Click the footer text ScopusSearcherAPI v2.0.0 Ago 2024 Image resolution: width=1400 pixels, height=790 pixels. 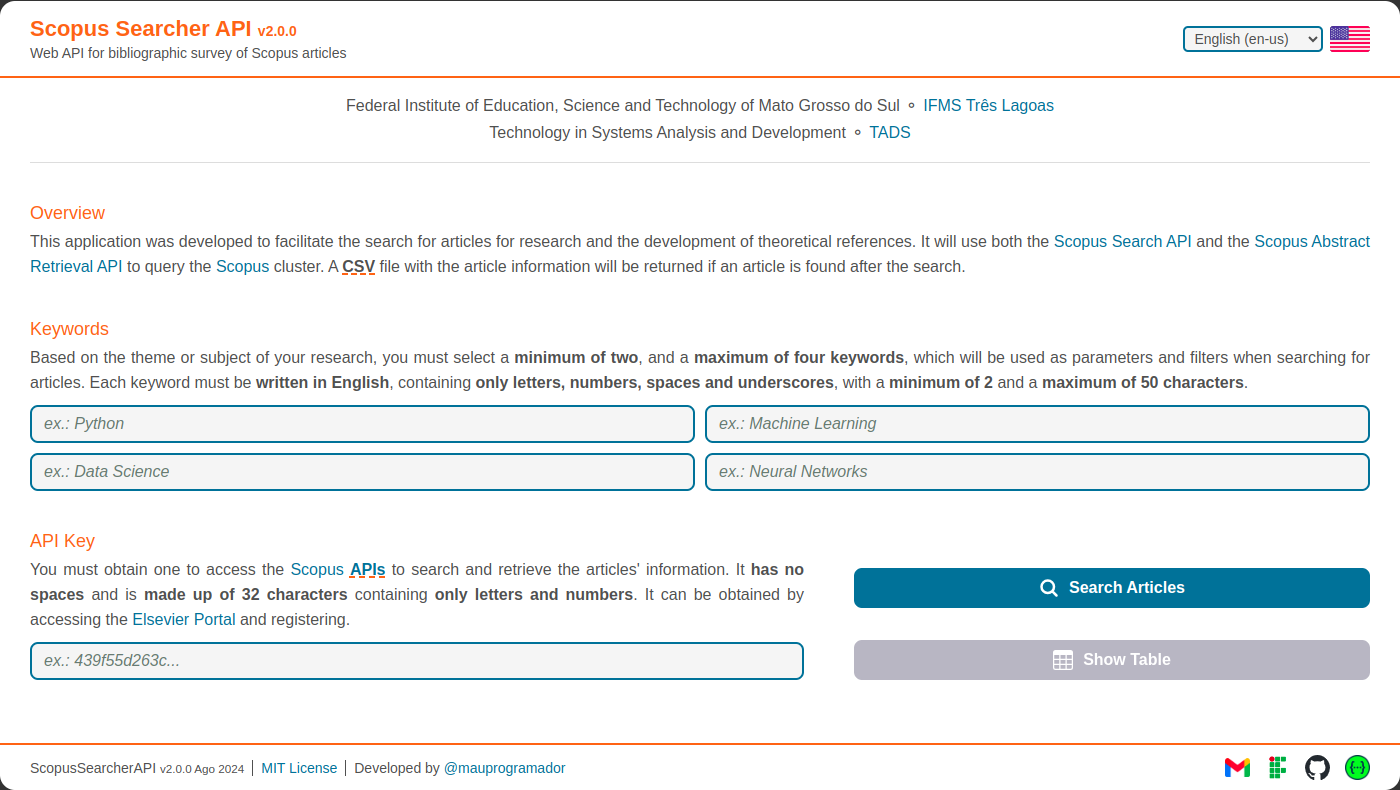click(x=137, y=768)
